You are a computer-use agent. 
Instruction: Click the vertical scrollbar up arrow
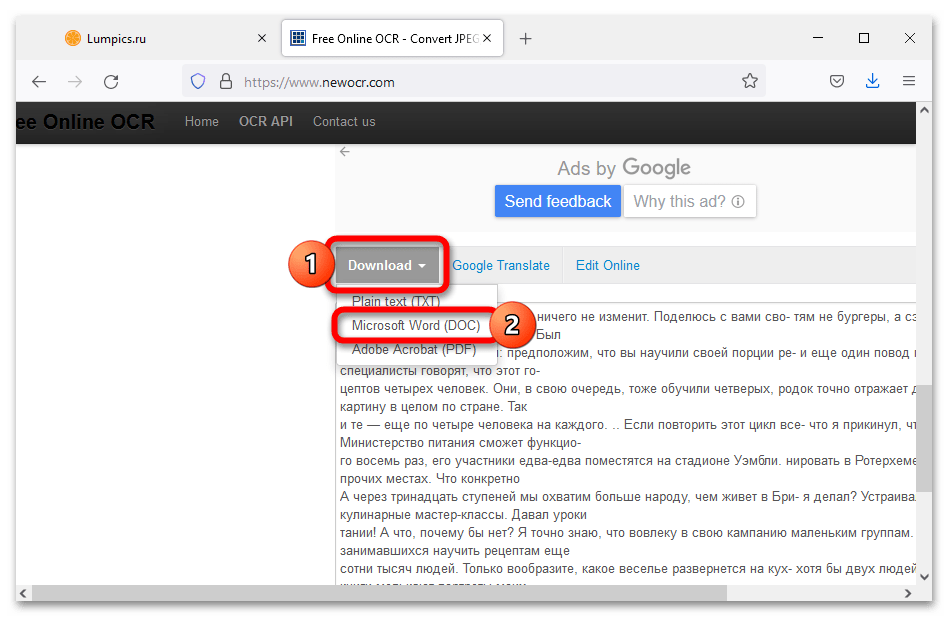924,110
